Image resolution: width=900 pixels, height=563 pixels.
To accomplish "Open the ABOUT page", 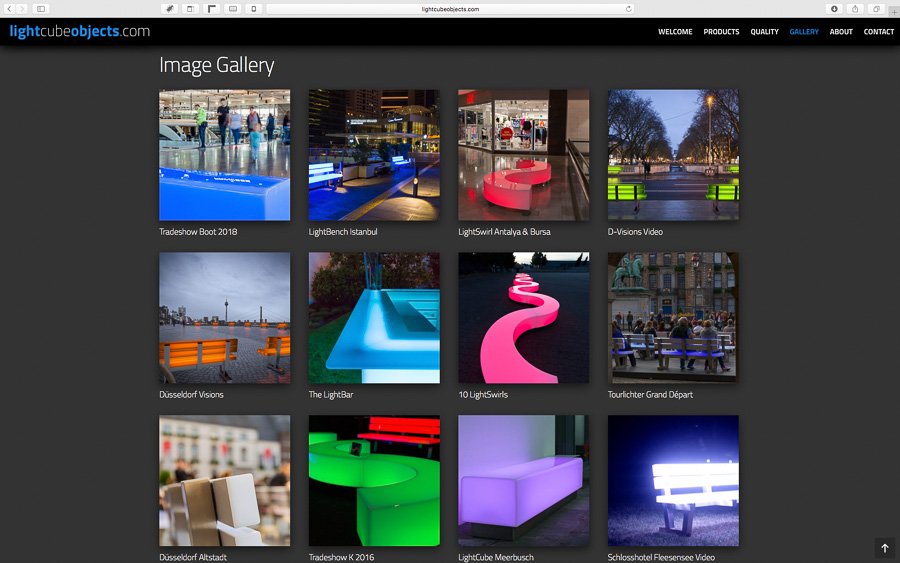I will [x=841, y=32].
